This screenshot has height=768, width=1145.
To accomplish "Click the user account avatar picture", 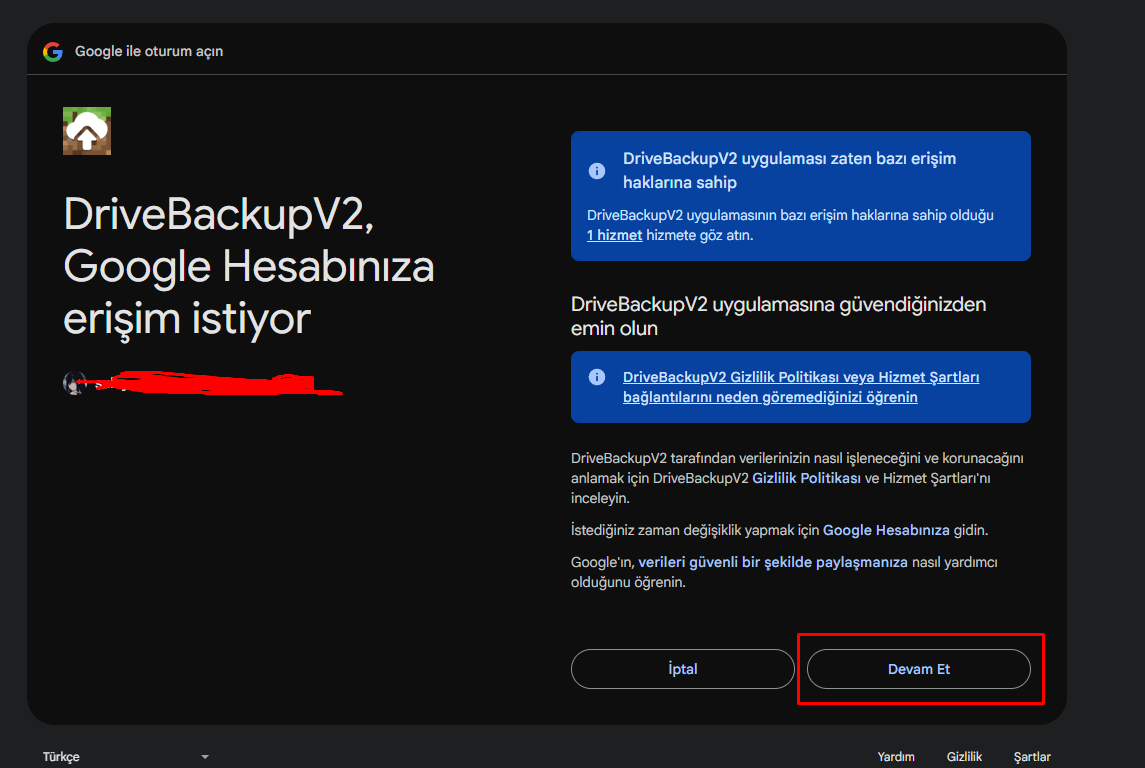I will (x=75, y=384).
